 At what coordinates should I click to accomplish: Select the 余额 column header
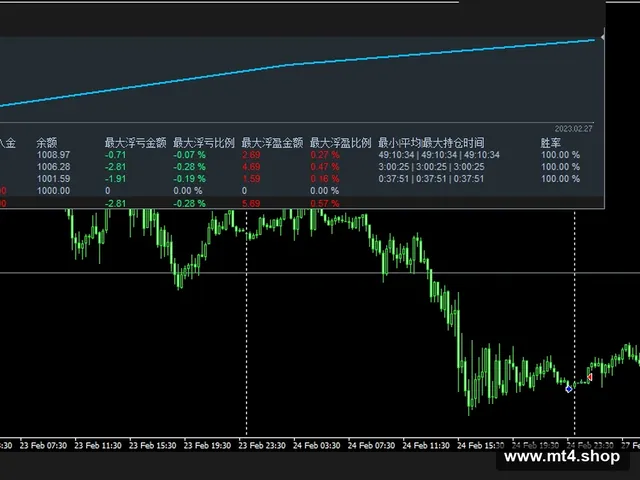[x=47, y=143]
